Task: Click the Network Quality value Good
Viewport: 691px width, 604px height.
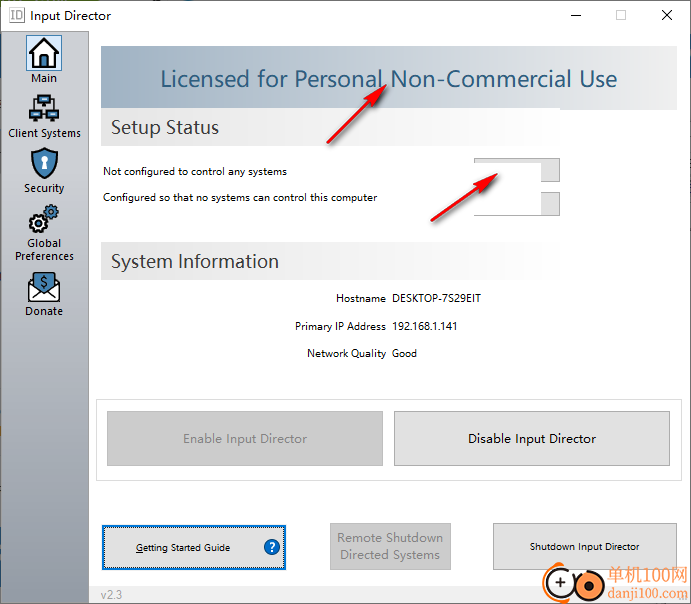Action: [404, 353]
